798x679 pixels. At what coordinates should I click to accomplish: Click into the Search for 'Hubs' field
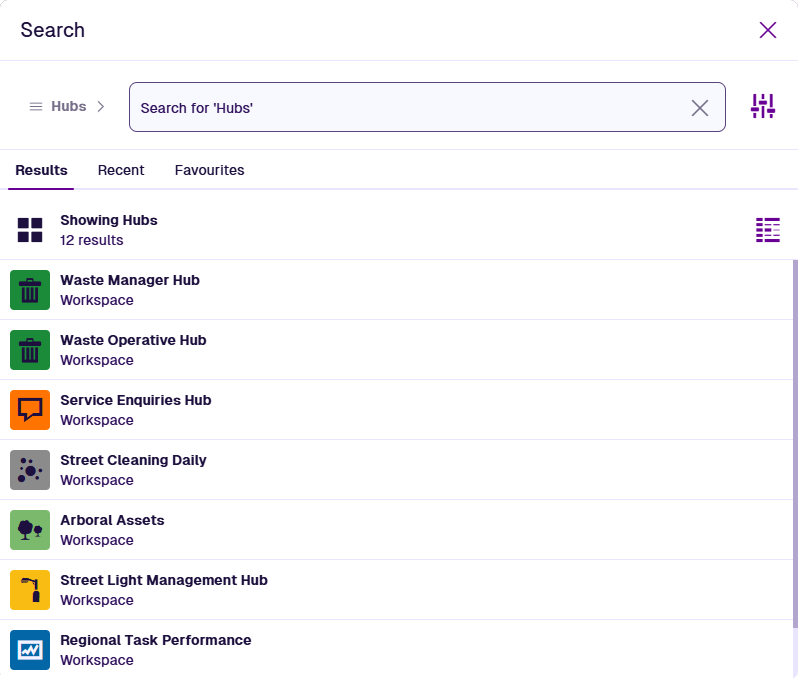pyautogui.click(x=400, y=108)
